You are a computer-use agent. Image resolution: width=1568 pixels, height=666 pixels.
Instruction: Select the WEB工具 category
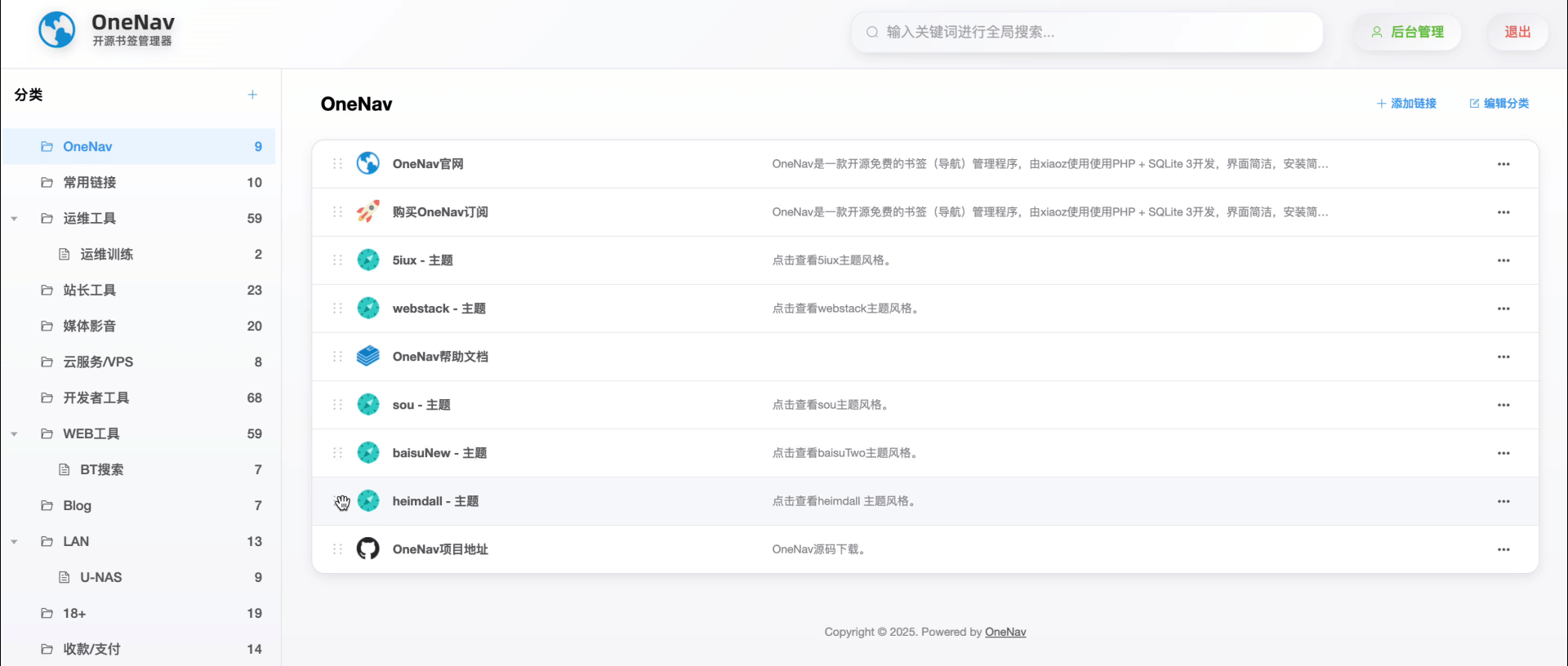point(139,433)
